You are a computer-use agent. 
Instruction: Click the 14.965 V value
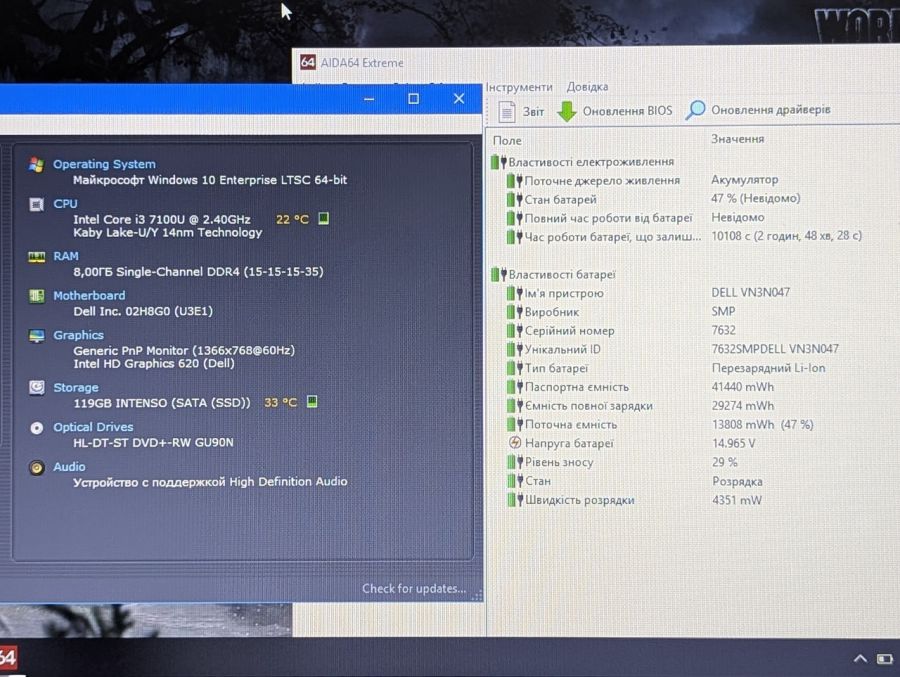click(734, 443)
